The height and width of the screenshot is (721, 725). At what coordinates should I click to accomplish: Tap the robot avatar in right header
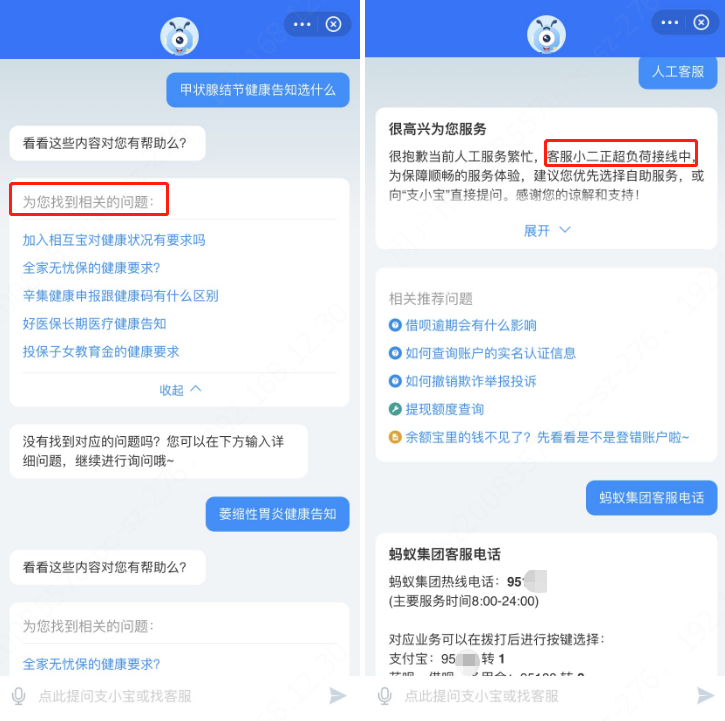click(x=547, y=34)
